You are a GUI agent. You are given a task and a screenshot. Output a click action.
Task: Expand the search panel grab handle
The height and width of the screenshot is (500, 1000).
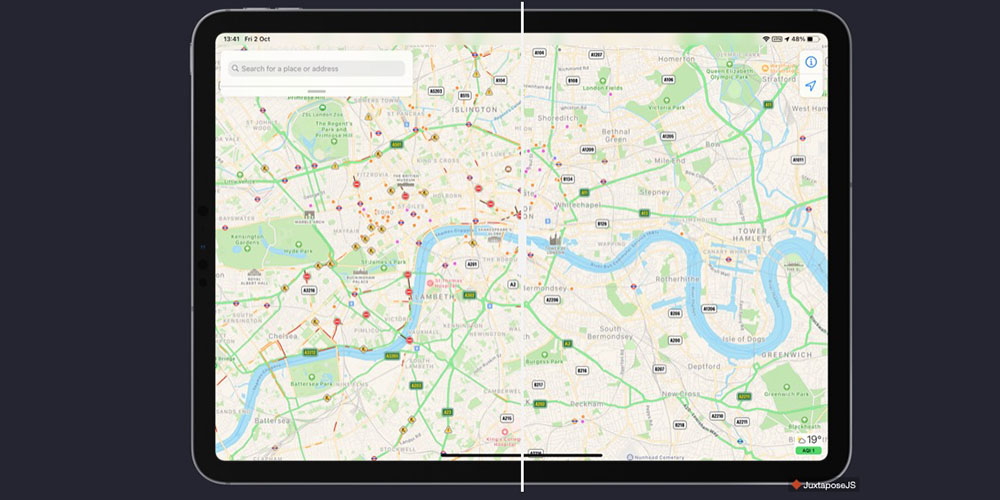[x=316, y=92]
